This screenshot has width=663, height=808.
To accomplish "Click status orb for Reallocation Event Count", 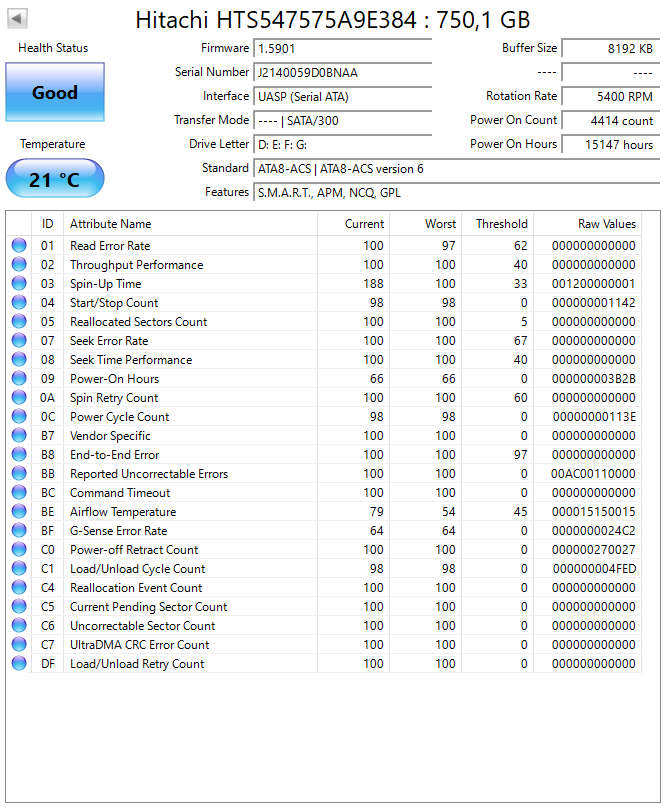I will [x=19, y=587].
